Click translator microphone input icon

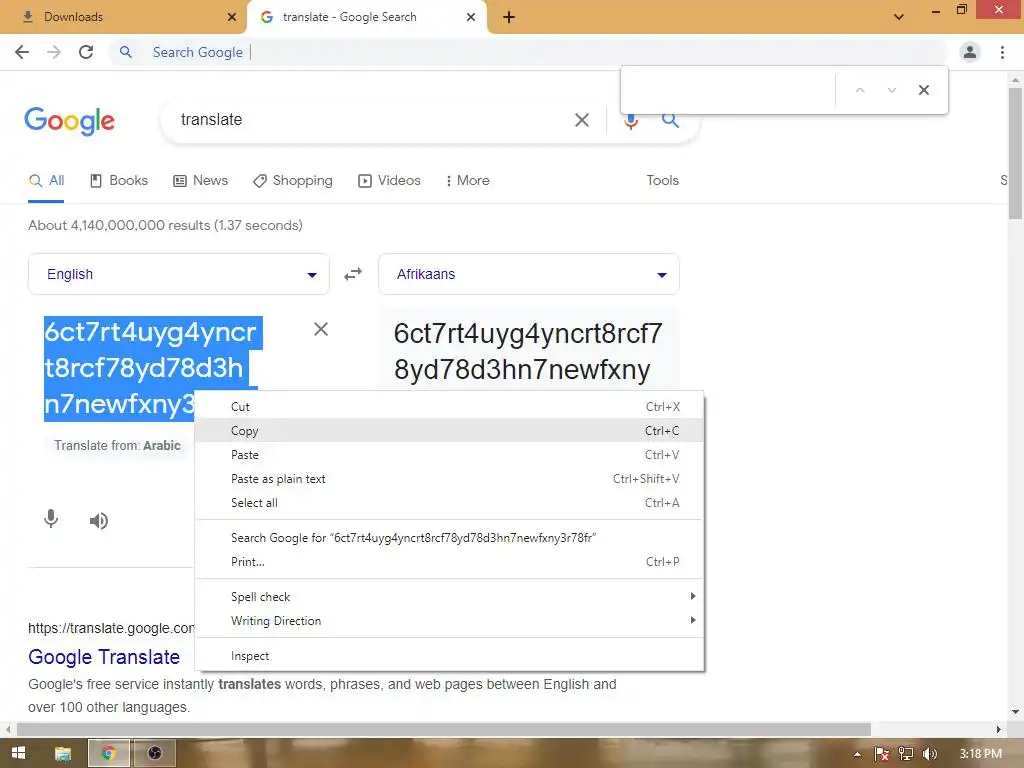pos(51,520)
